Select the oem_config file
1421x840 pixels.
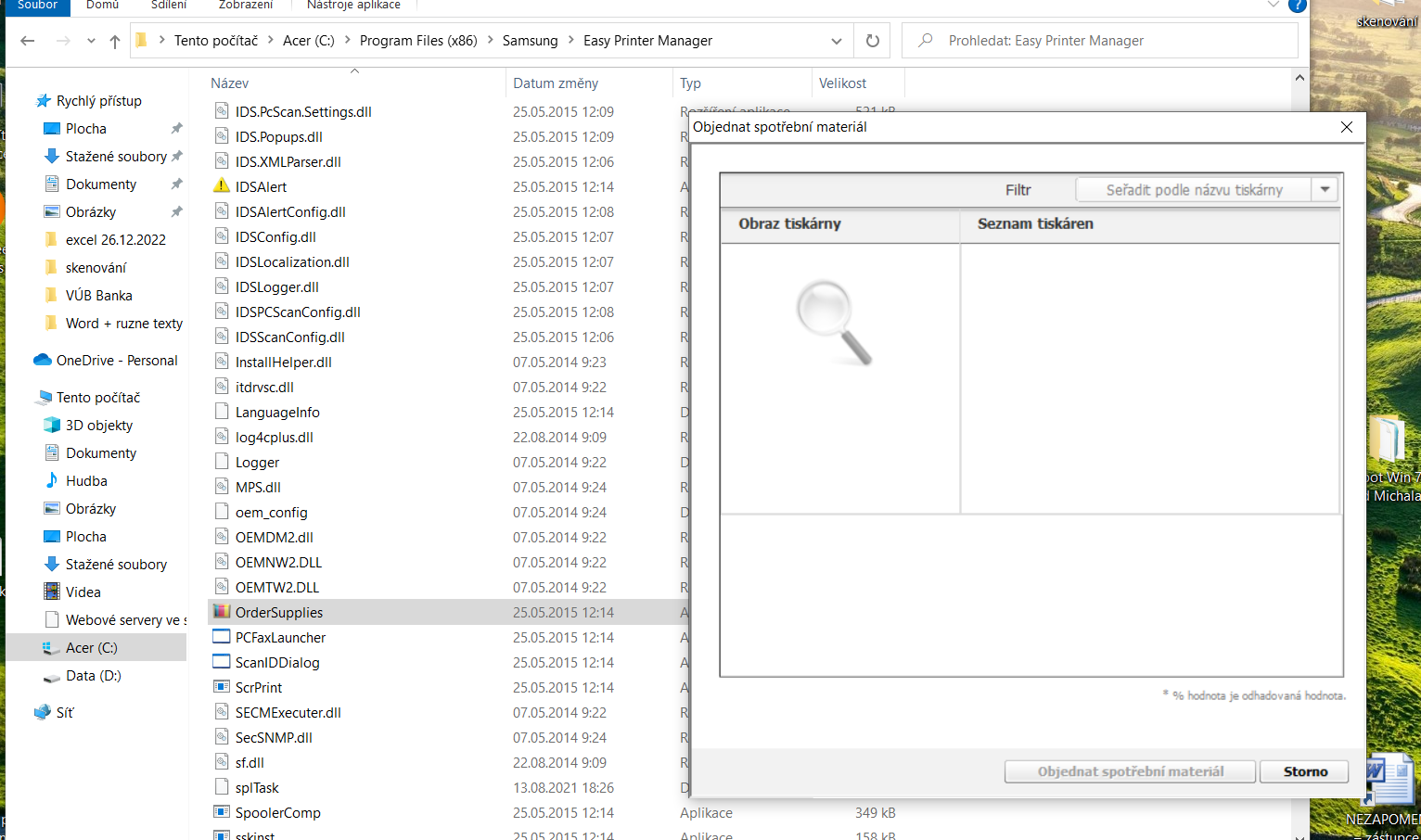pos(271,512)
